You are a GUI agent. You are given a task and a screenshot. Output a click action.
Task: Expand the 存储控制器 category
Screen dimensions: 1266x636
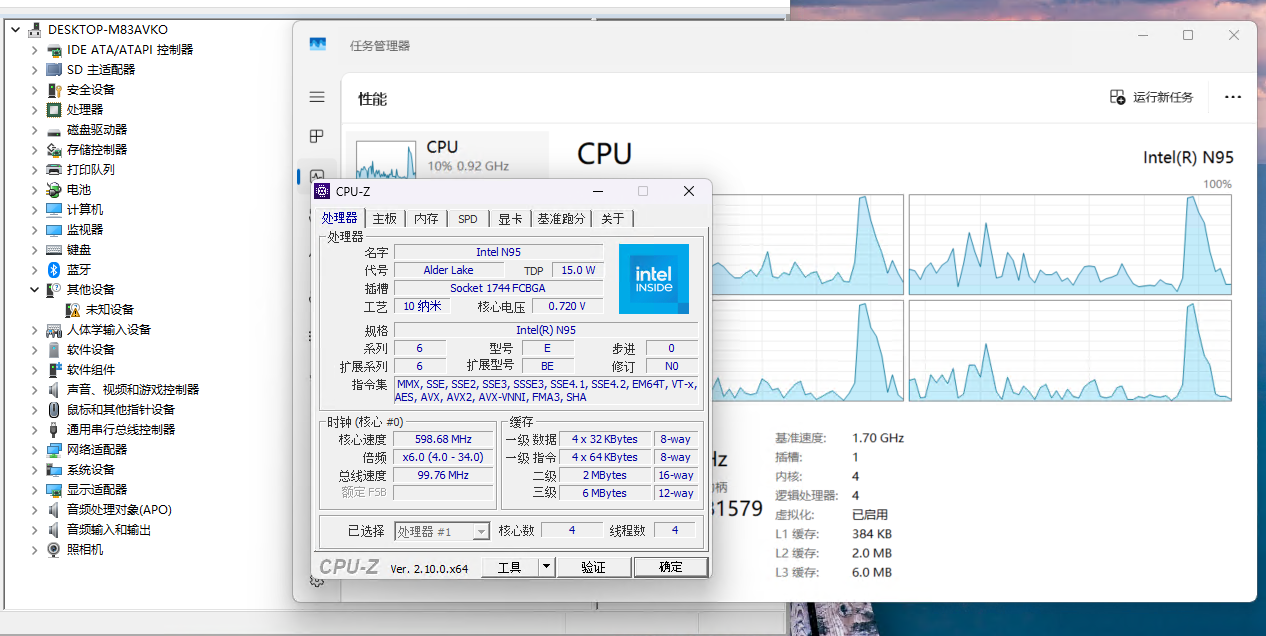click(x=34, y=149)
